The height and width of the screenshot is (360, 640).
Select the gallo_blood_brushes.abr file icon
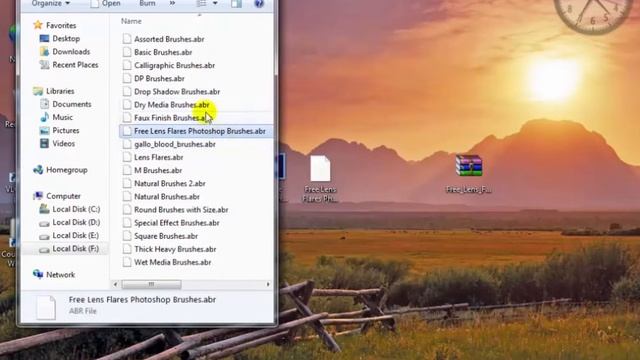tap(127, 144)
